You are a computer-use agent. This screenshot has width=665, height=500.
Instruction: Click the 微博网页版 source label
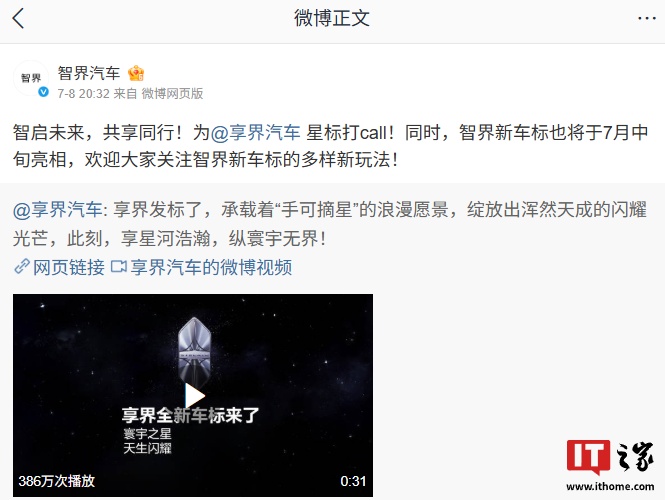172,93
